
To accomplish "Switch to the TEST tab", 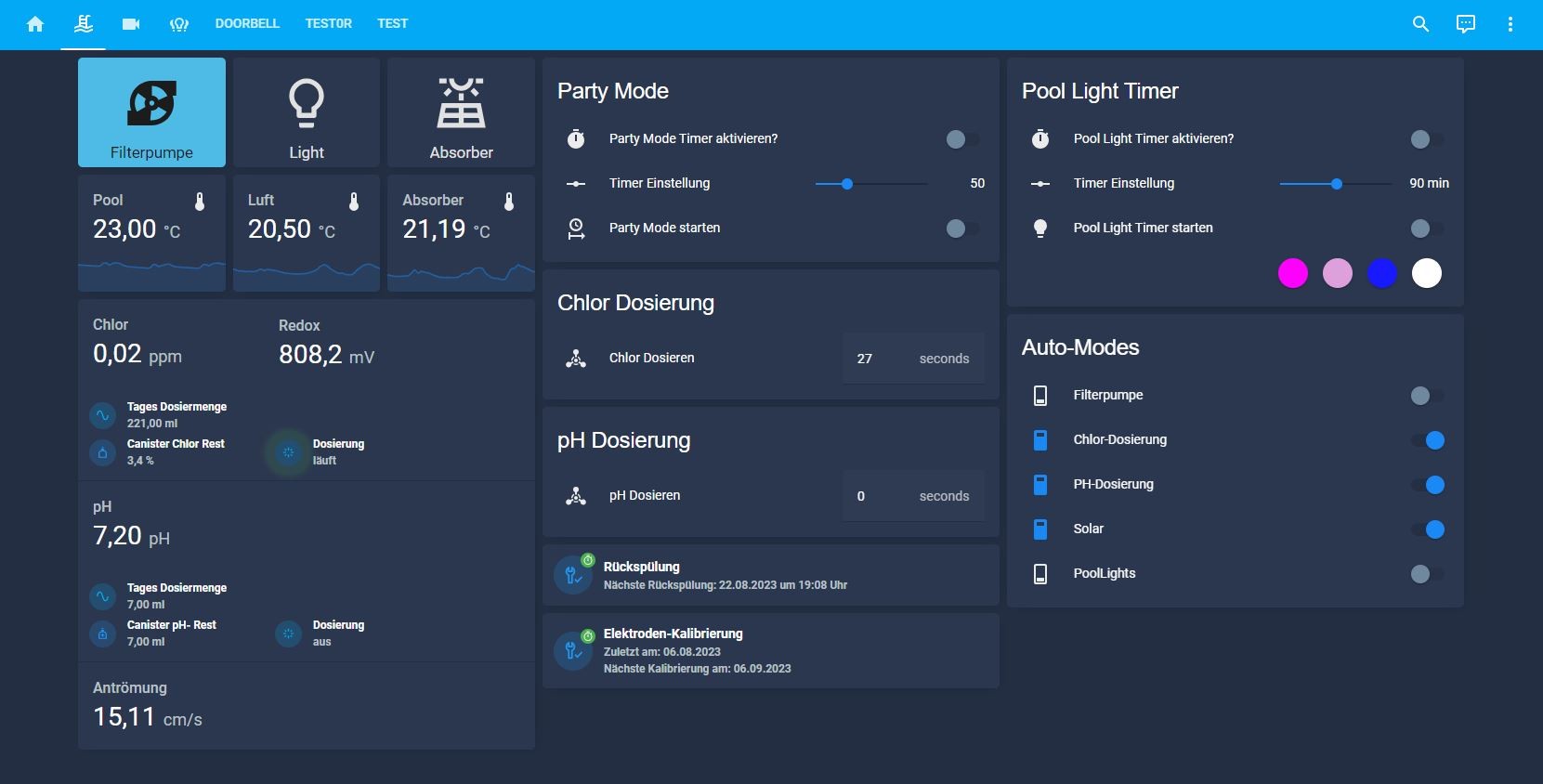I will (393, 24).
